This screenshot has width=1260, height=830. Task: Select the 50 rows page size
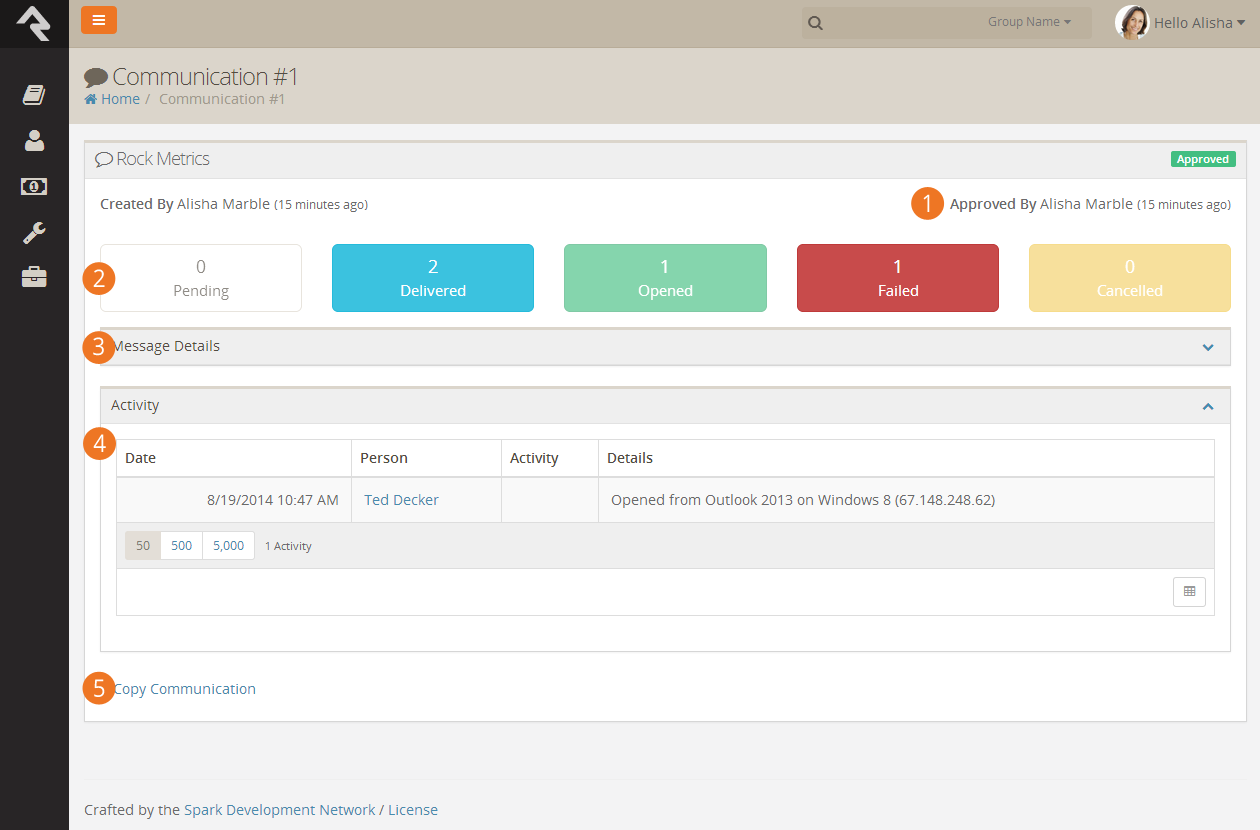coord(143,546)
